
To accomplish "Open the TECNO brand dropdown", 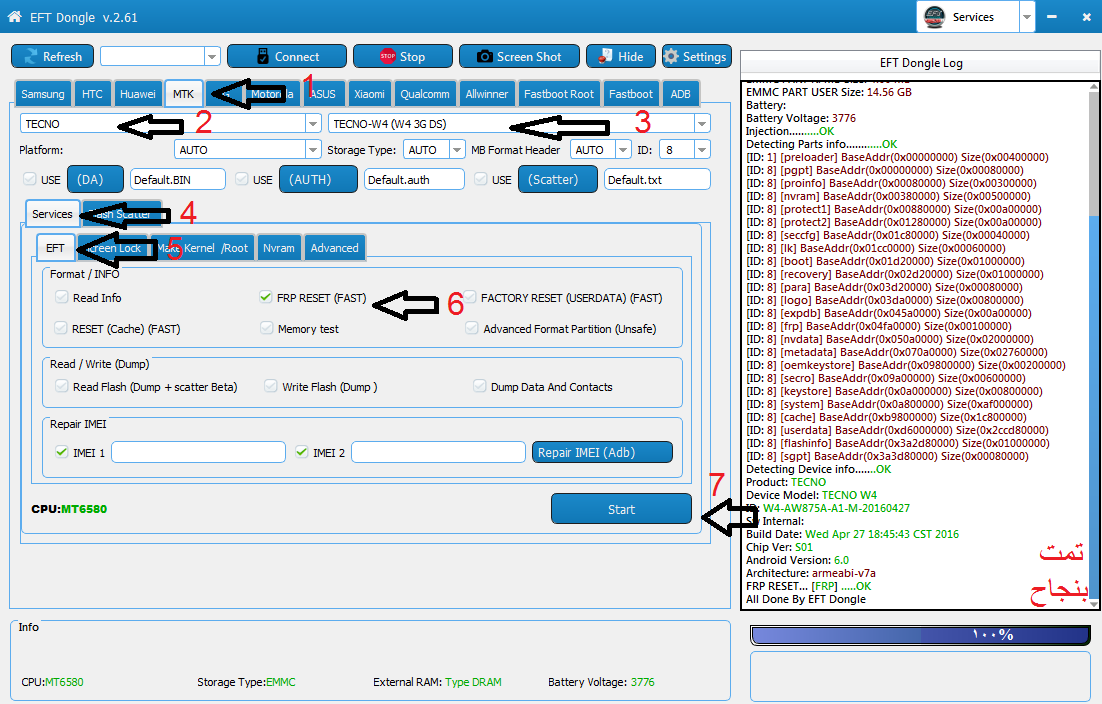I will point(313,124).
